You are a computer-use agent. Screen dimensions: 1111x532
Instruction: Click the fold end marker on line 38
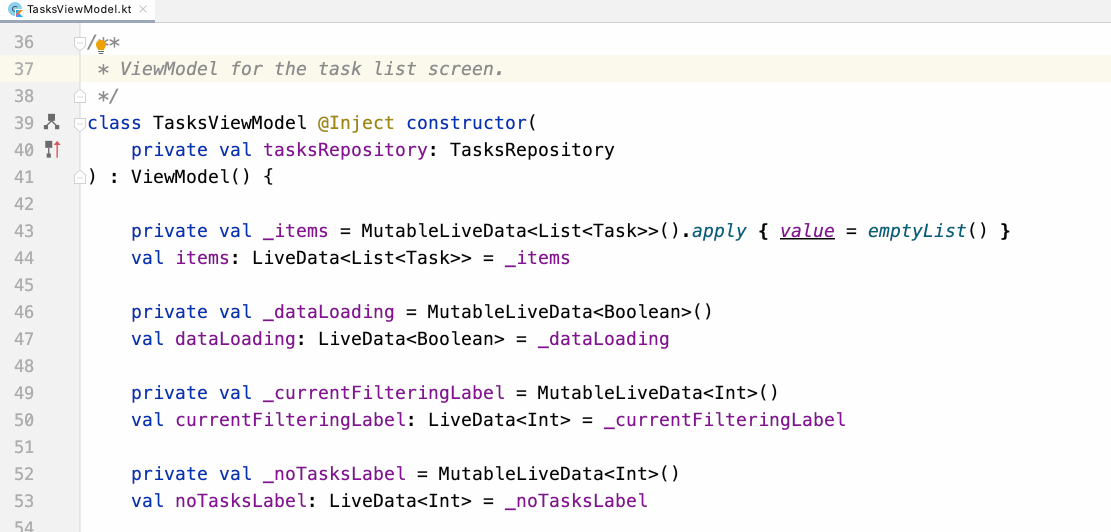tap(79, 96)
